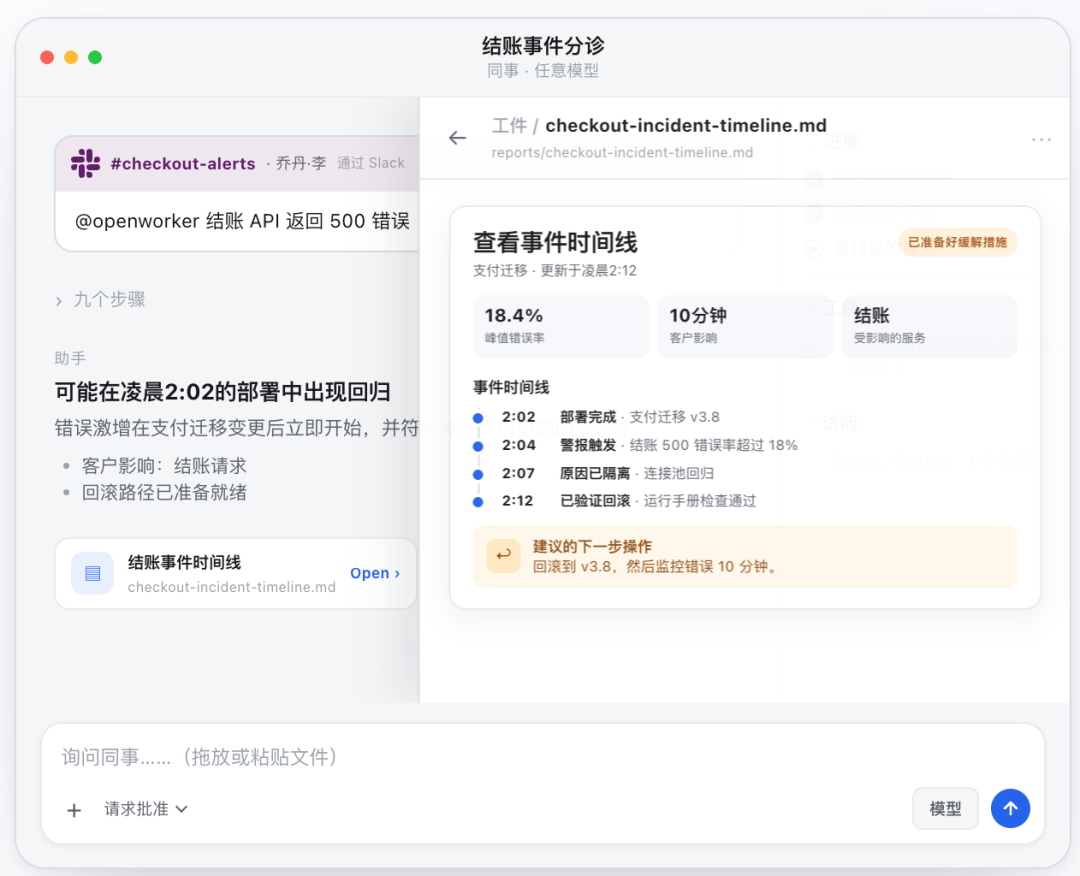Viewport: 1080px width, 876px height.
Task: Open the 结账事件时间线 artifact link
Action: [375, 573]
